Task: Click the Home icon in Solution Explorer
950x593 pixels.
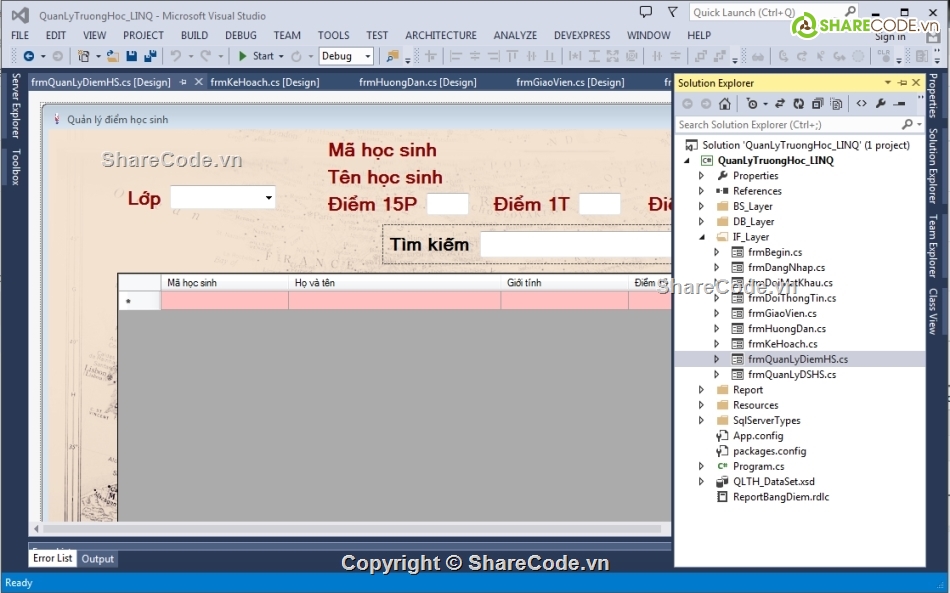Action: coord(725,104)
